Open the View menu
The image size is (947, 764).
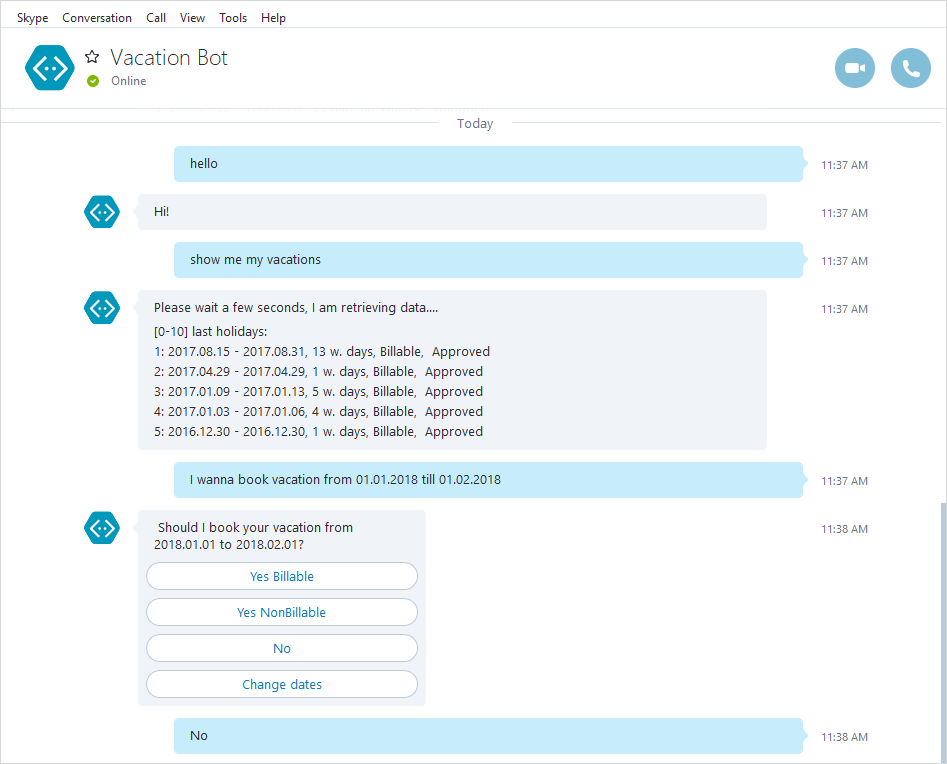click(x=192, y=17)
